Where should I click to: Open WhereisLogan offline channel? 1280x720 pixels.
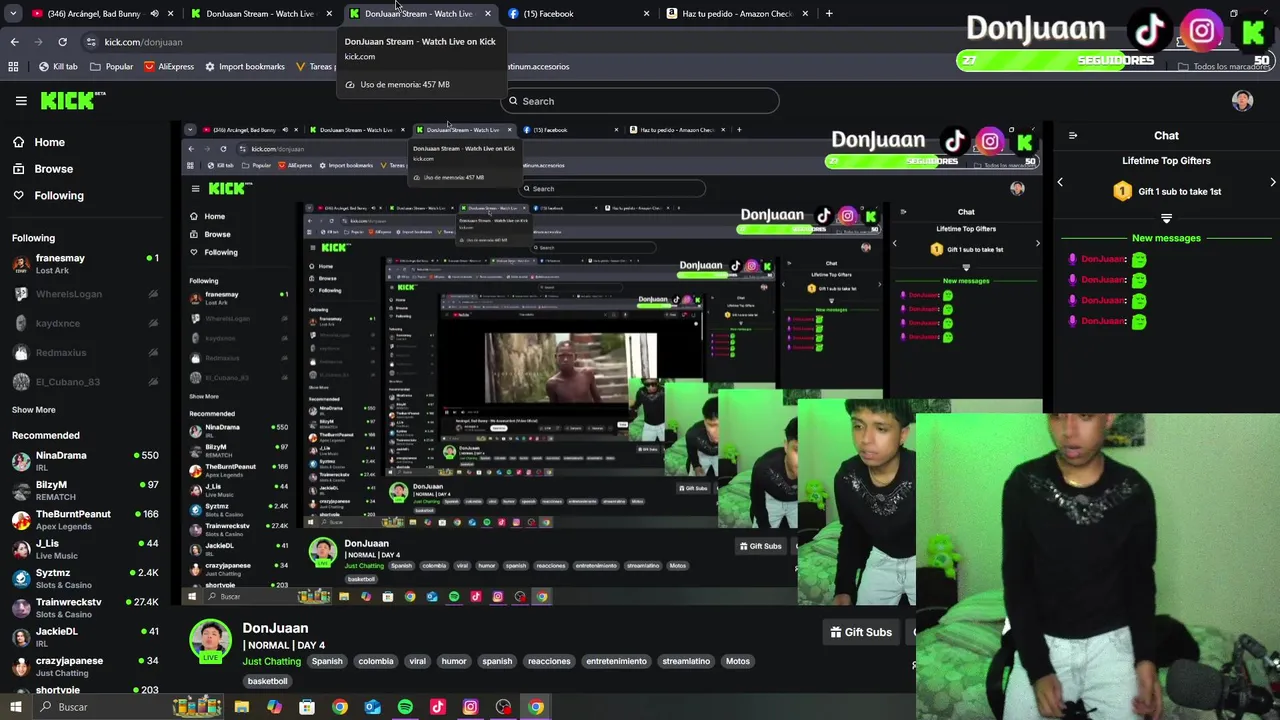click(85, 294)
